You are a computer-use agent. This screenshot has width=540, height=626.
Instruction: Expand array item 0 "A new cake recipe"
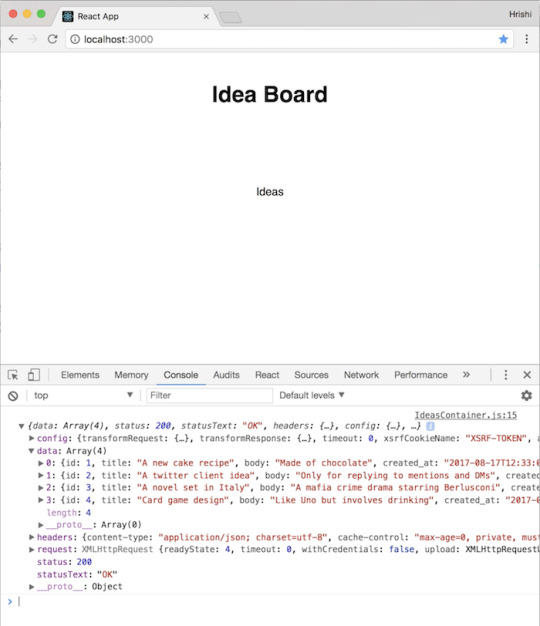41,463
